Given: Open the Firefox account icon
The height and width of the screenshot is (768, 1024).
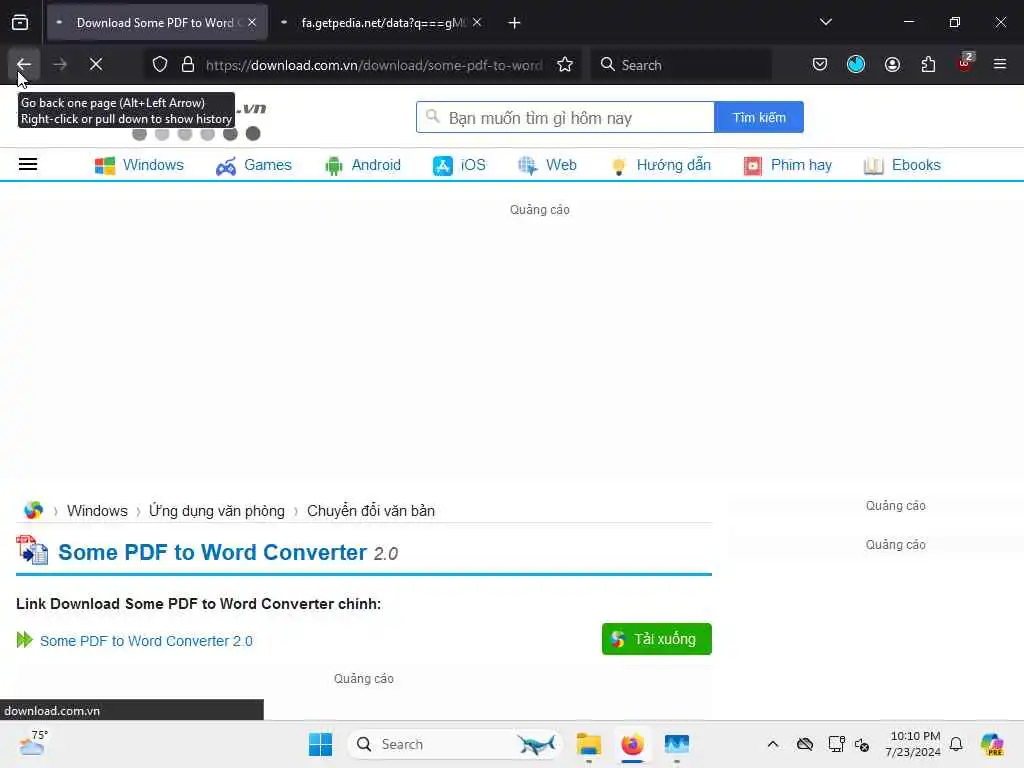Looking at the screenshot, I should click(892, 65).
